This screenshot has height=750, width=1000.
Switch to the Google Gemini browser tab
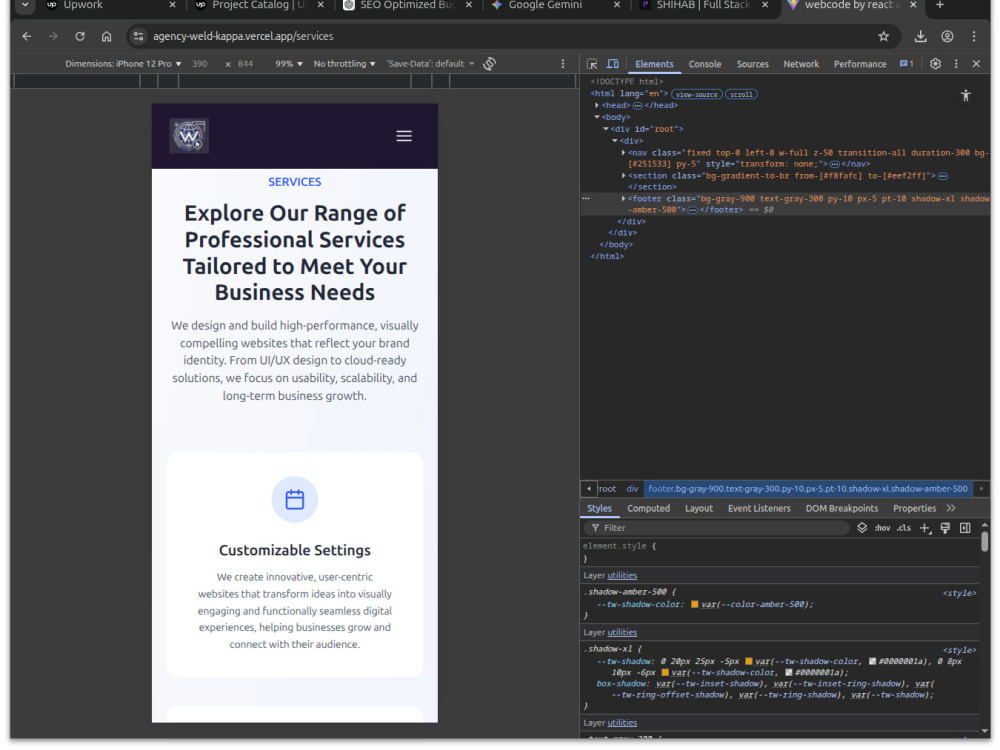(x=556, y=5)
